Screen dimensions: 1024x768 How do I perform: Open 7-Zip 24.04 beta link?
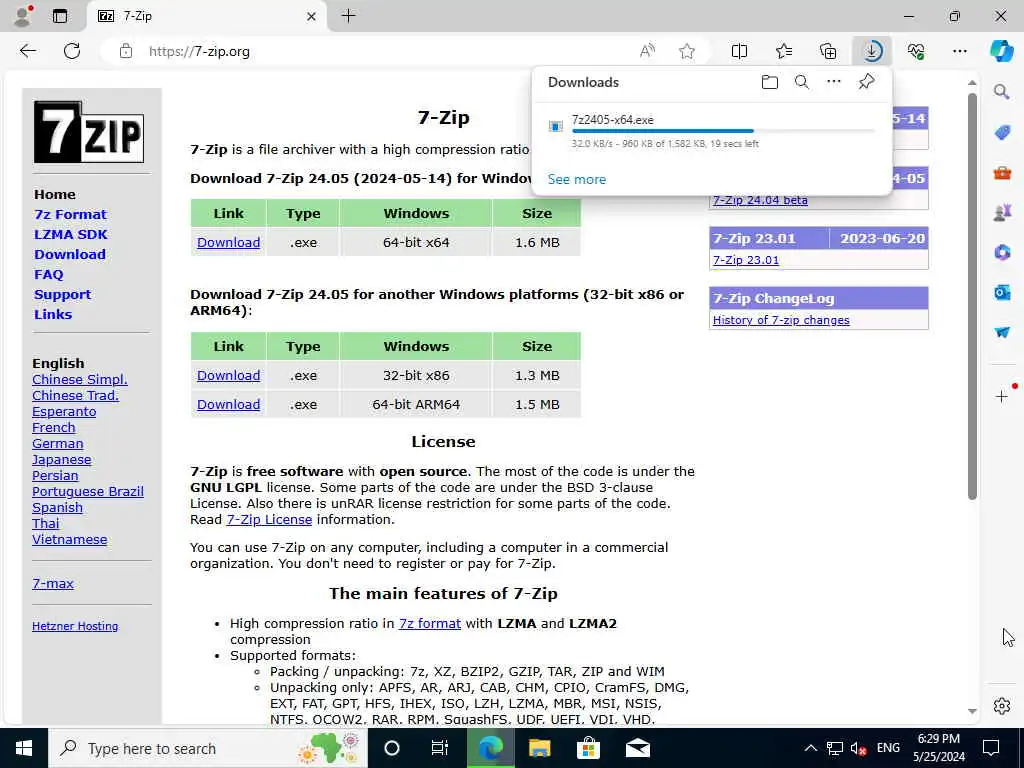(x=760, y=200)
